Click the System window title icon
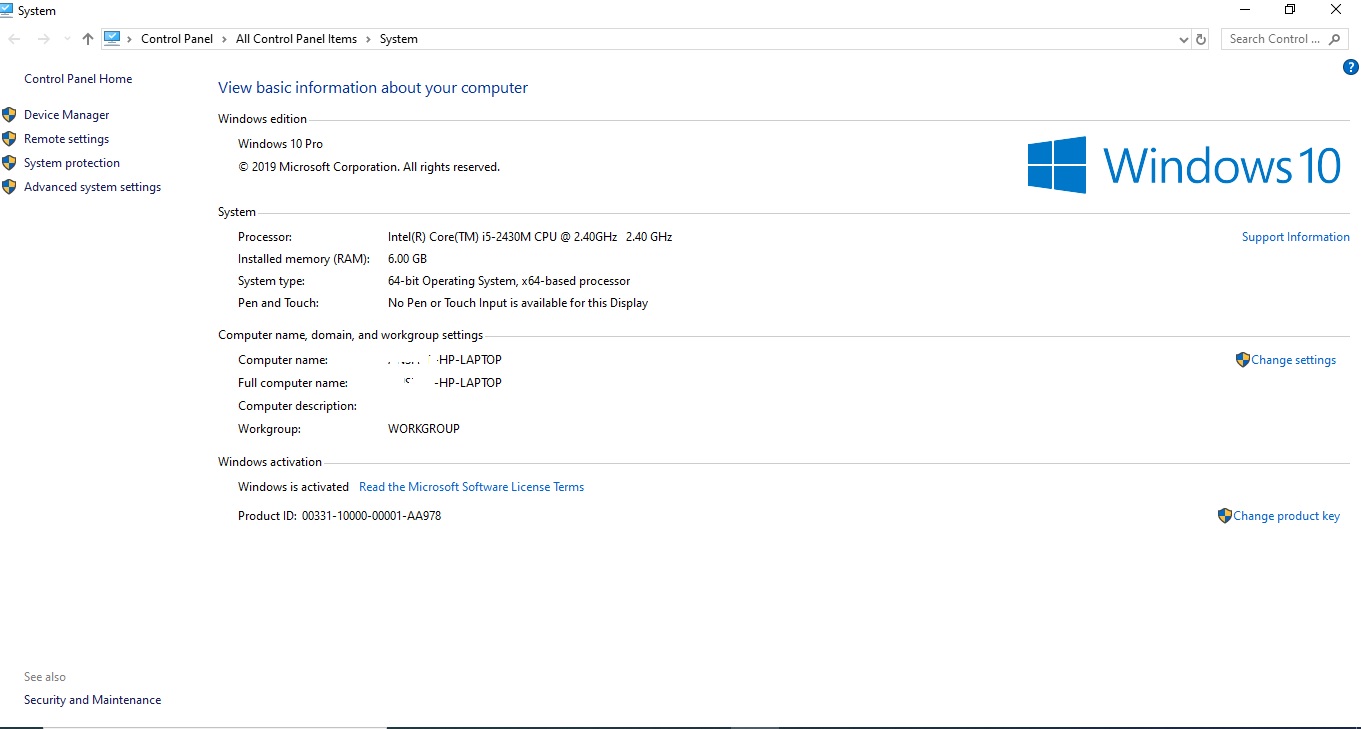1361x729 pixels. coord(8,10)
